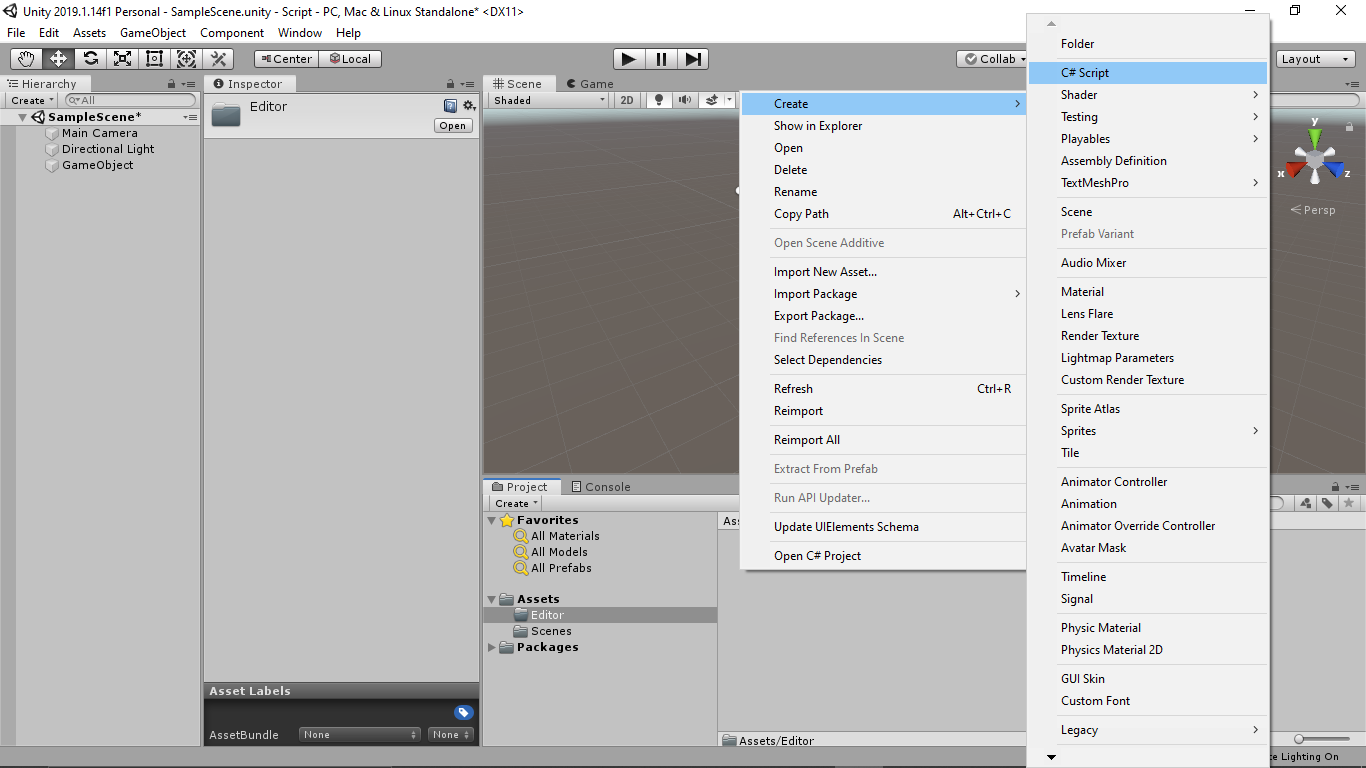Select Scenes folder in Project tree
1366x768 pixels.
[551, 631]
